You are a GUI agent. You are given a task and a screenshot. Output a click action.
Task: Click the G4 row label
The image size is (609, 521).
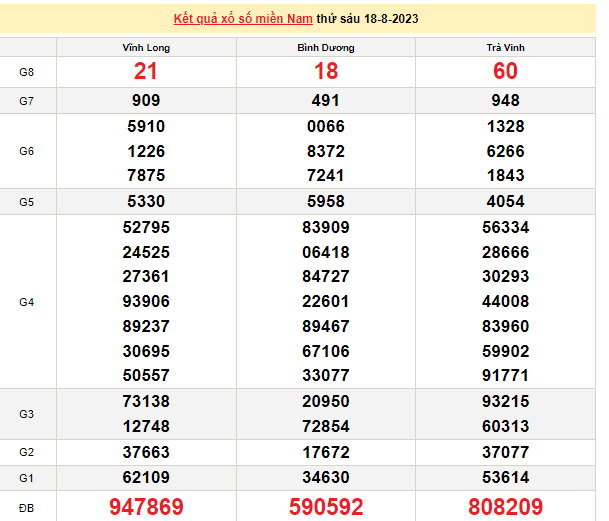pos(27,301)
